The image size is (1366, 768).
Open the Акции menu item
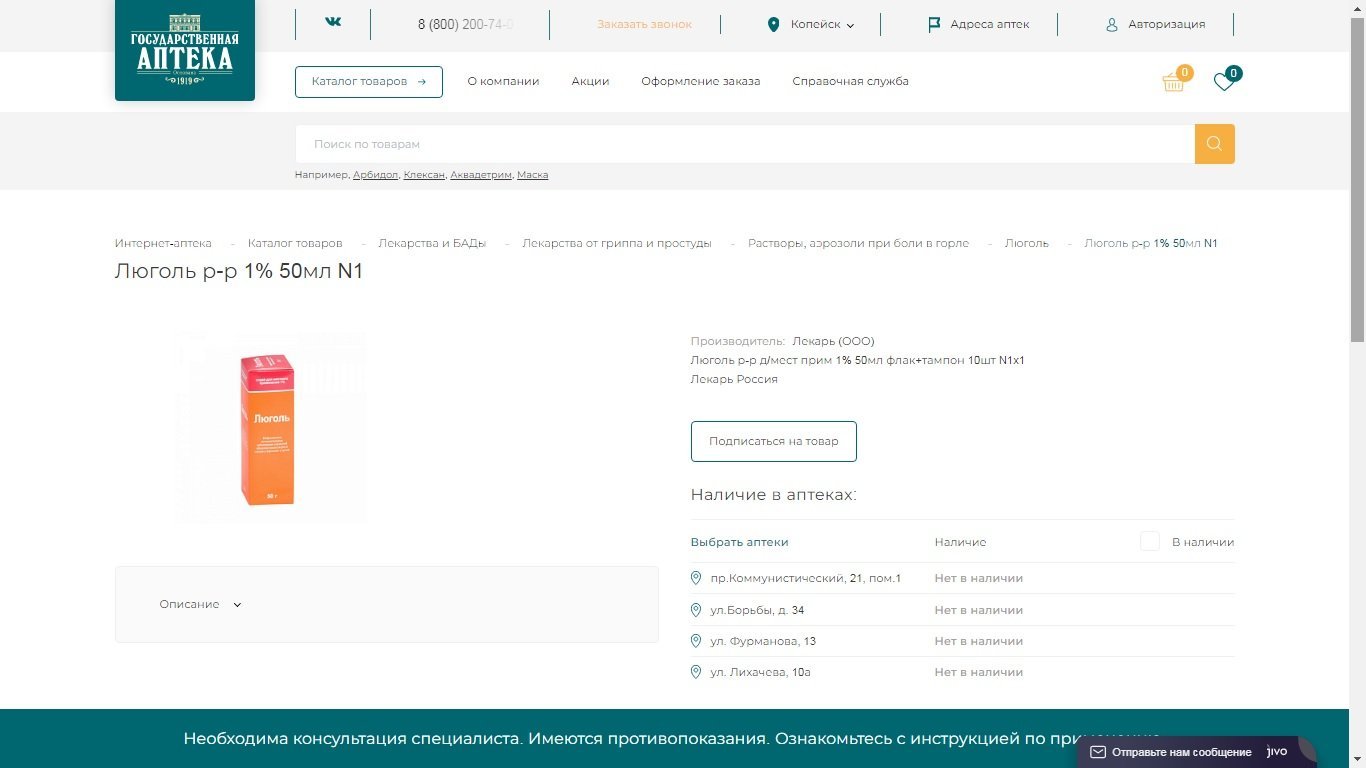(x=590, y=81)
